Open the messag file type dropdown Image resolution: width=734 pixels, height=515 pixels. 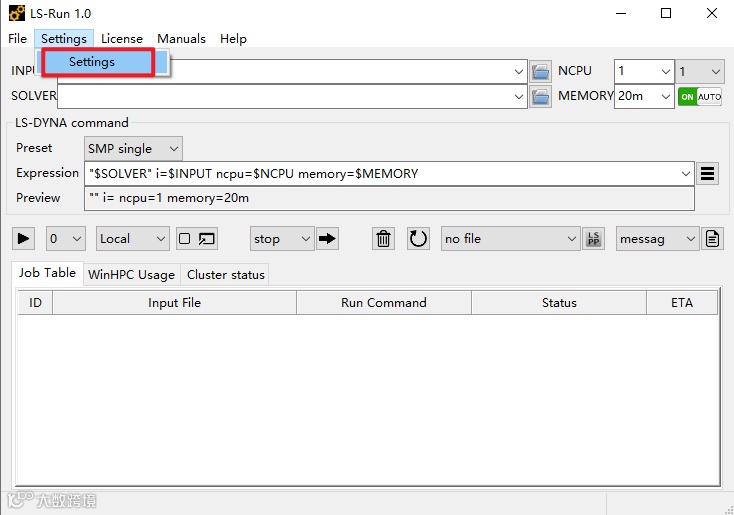pyautogui.click(x=657, y=239)
